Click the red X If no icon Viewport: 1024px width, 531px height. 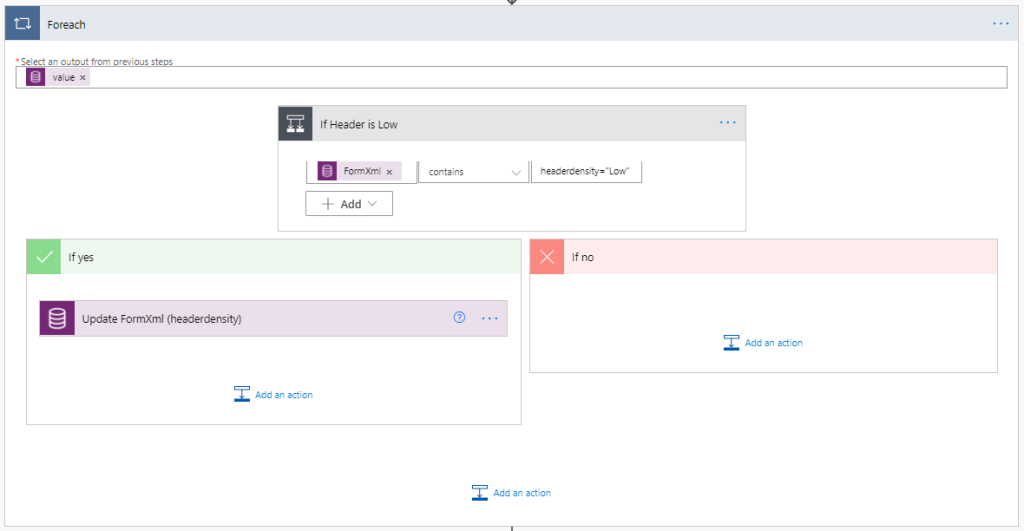tap(547, 257)
